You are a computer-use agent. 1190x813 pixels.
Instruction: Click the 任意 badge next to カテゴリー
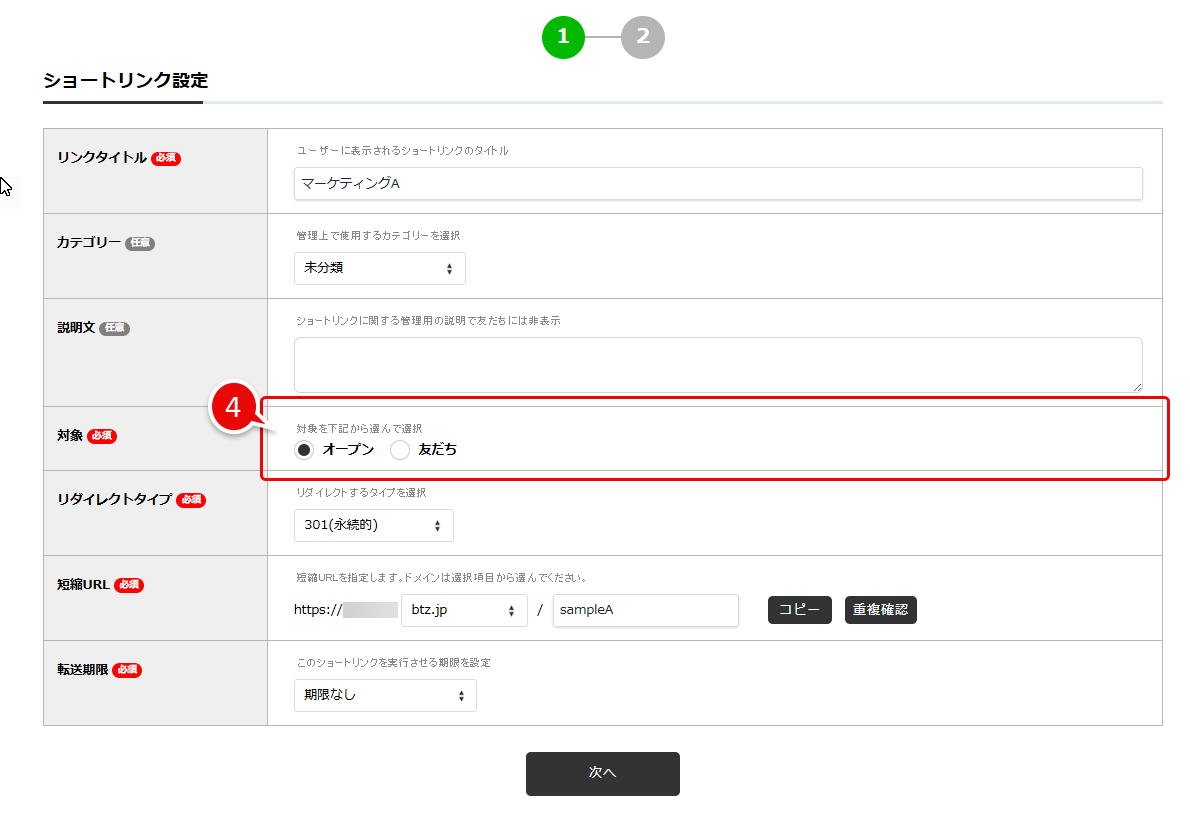(140, 243)
